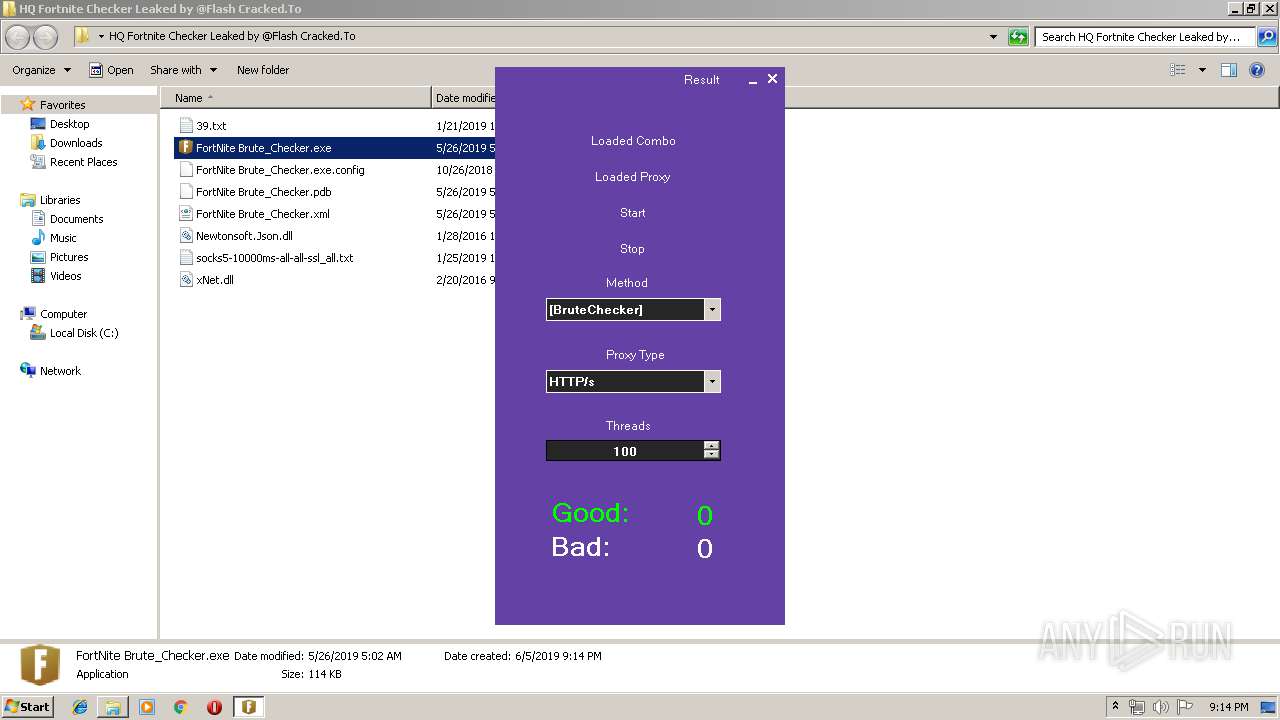Select socks5-10000ms-all-all-ssl_all.txt file
Viewport: 1280px width, 720px height.
(274, 258)
